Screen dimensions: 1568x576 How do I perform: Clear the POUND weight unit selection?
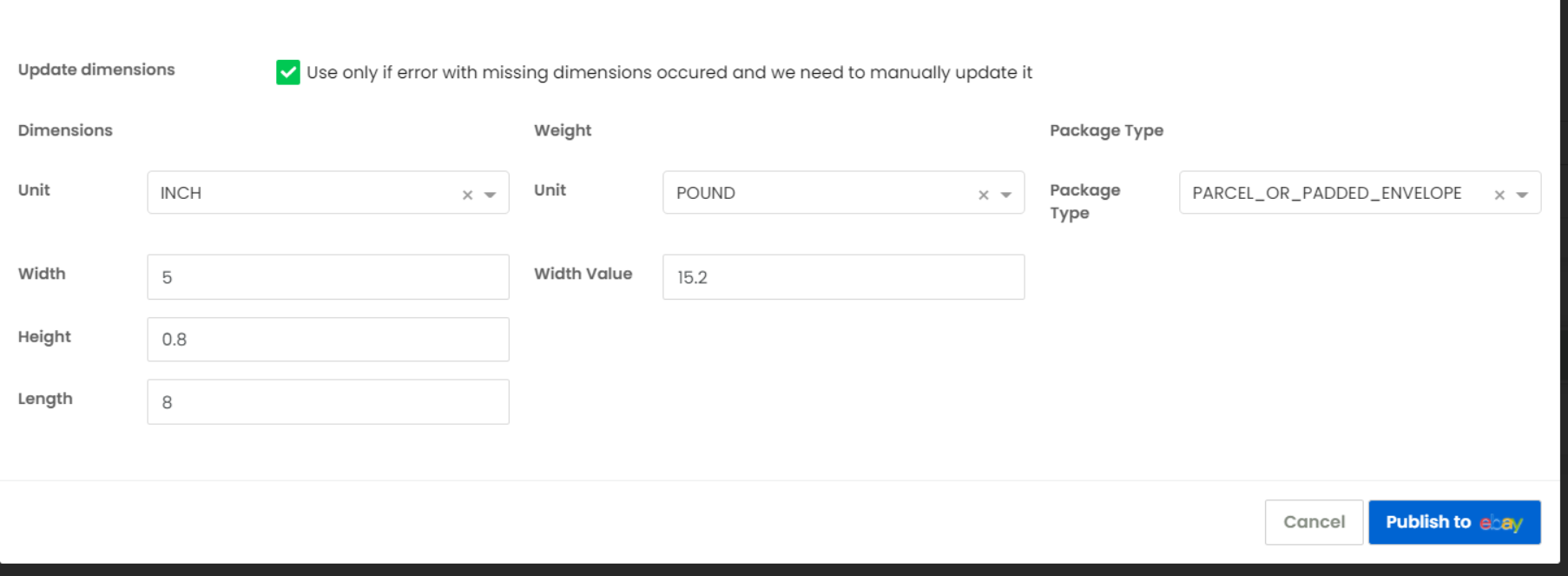[x=982, y=193]
